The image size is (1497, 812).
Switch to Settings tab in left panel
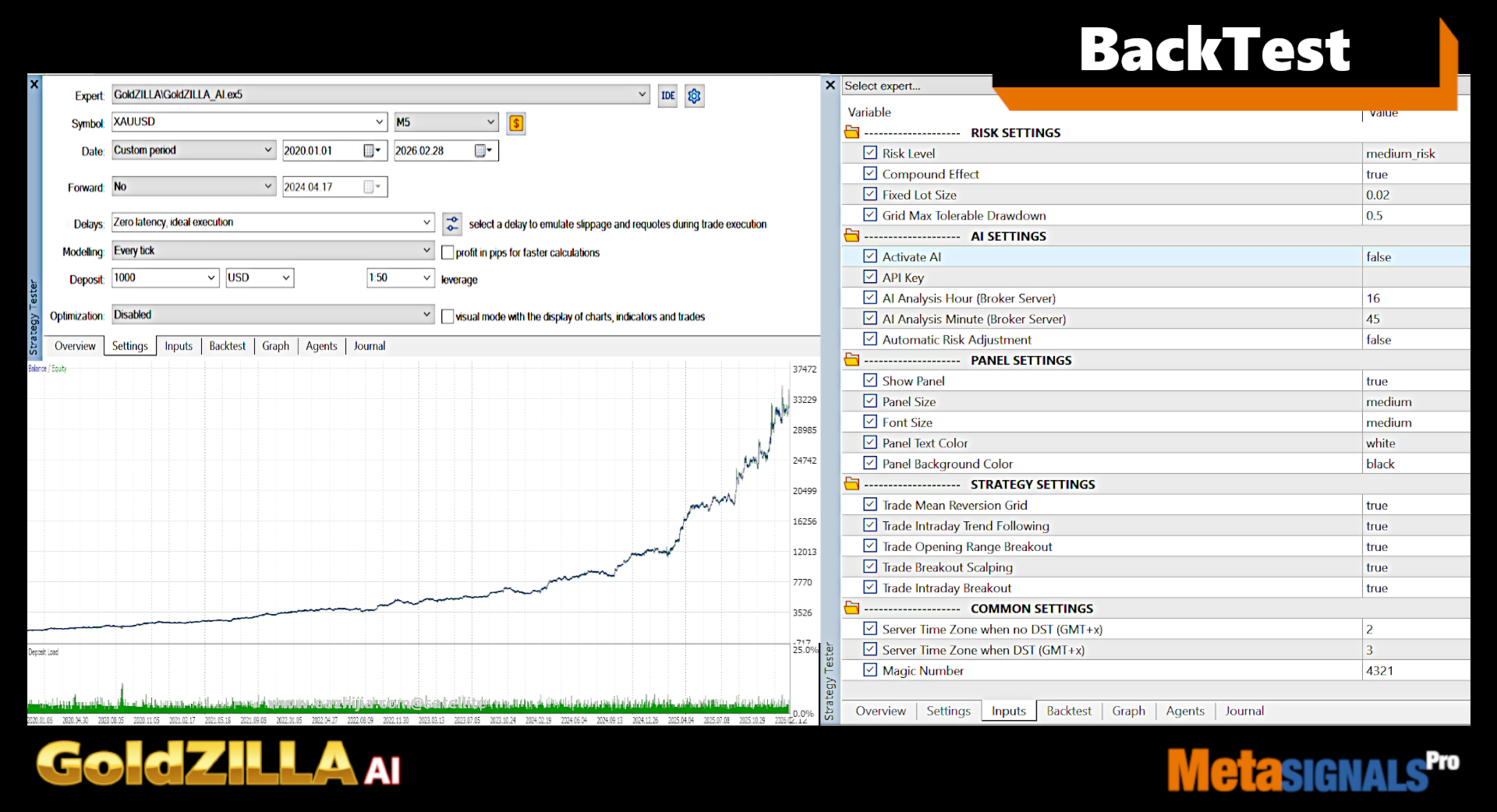129,346
